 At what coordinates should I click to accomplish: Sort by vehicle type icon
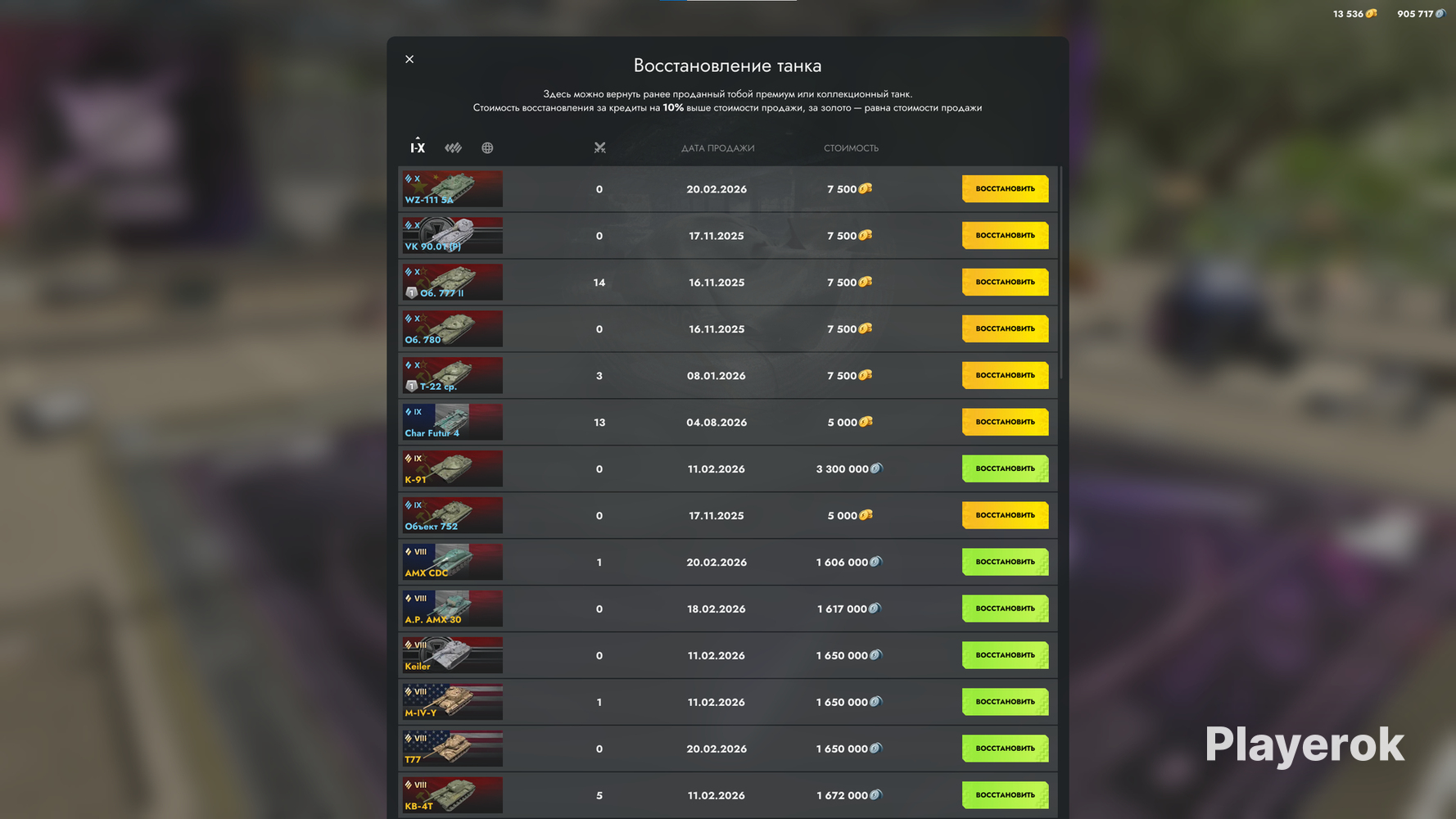(x=453, y=148)
